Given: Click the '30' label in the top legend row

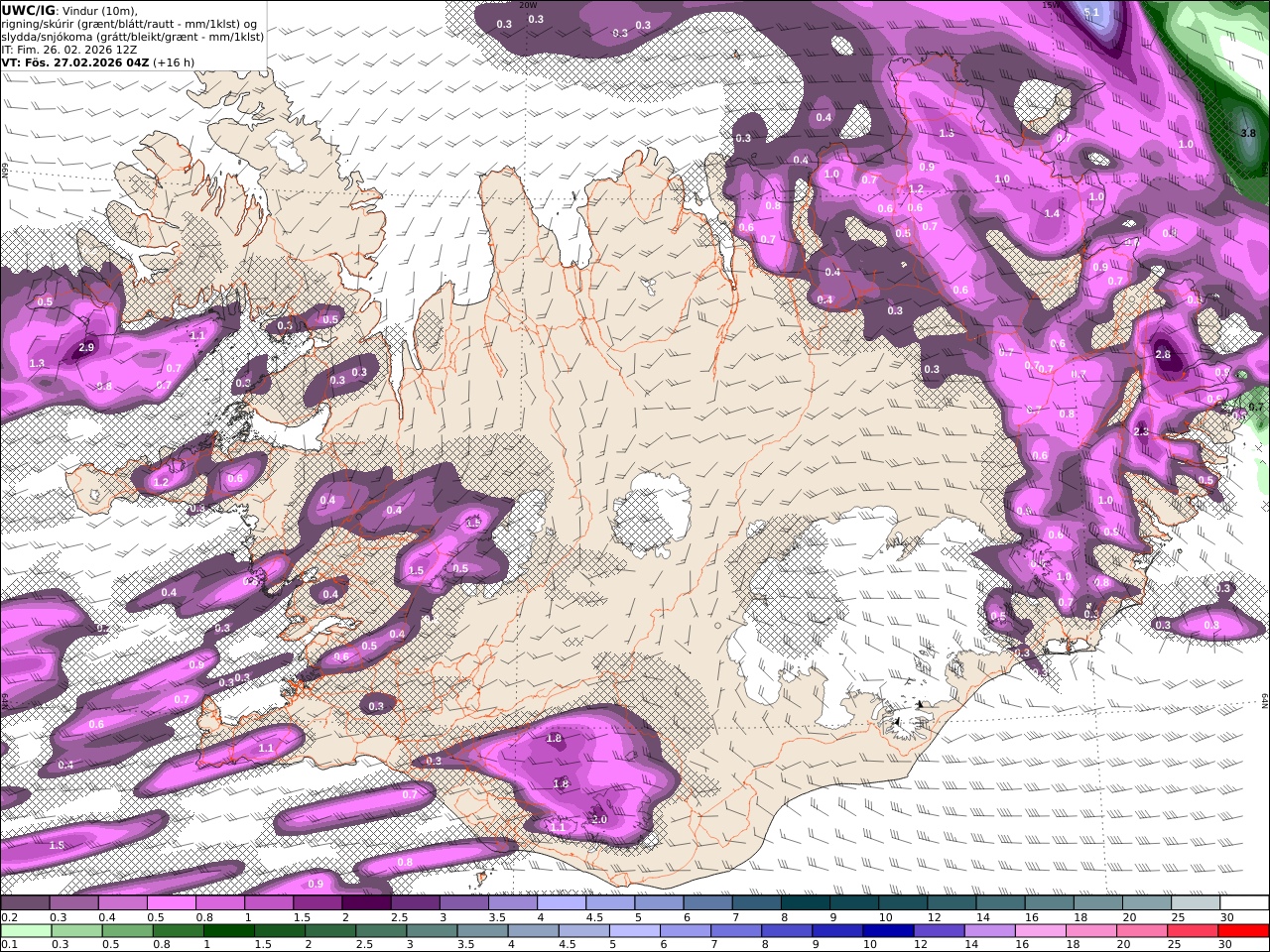Looking at the screenshot, I should coord(1226,917).
